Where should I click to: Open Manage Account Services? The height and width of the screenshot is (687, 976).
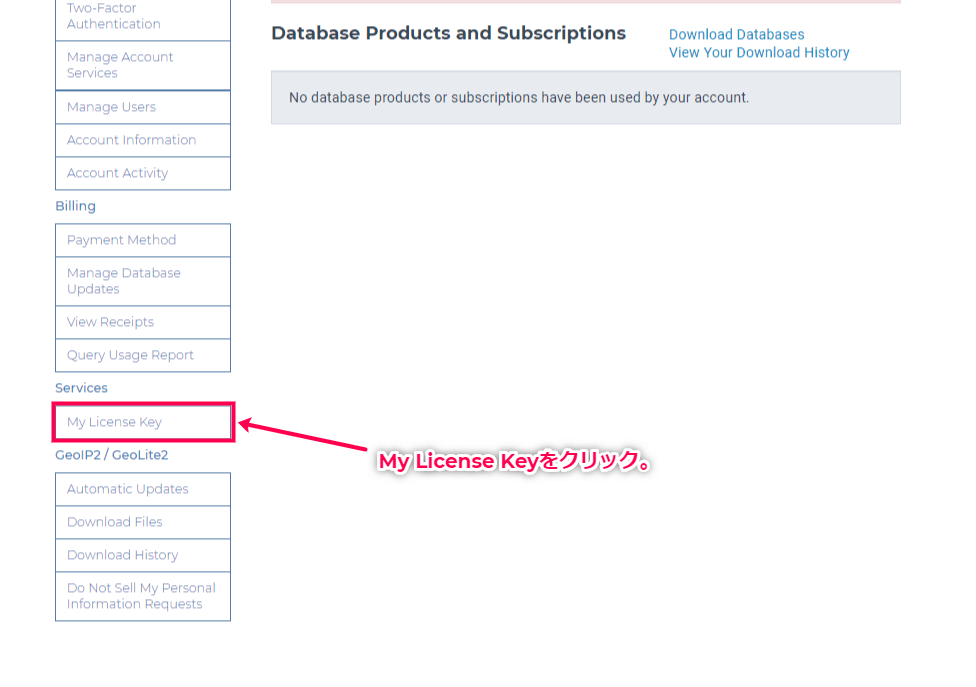143,65
